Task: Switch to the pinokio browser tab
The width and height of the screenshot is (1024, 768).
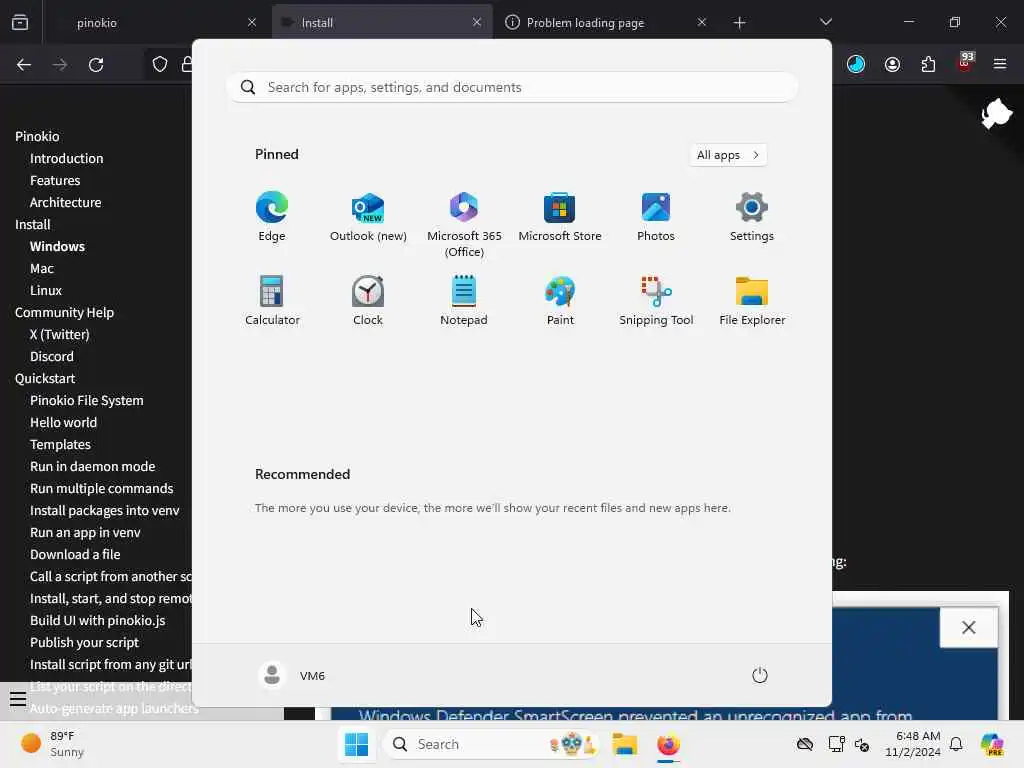Action: click(157, 22)
